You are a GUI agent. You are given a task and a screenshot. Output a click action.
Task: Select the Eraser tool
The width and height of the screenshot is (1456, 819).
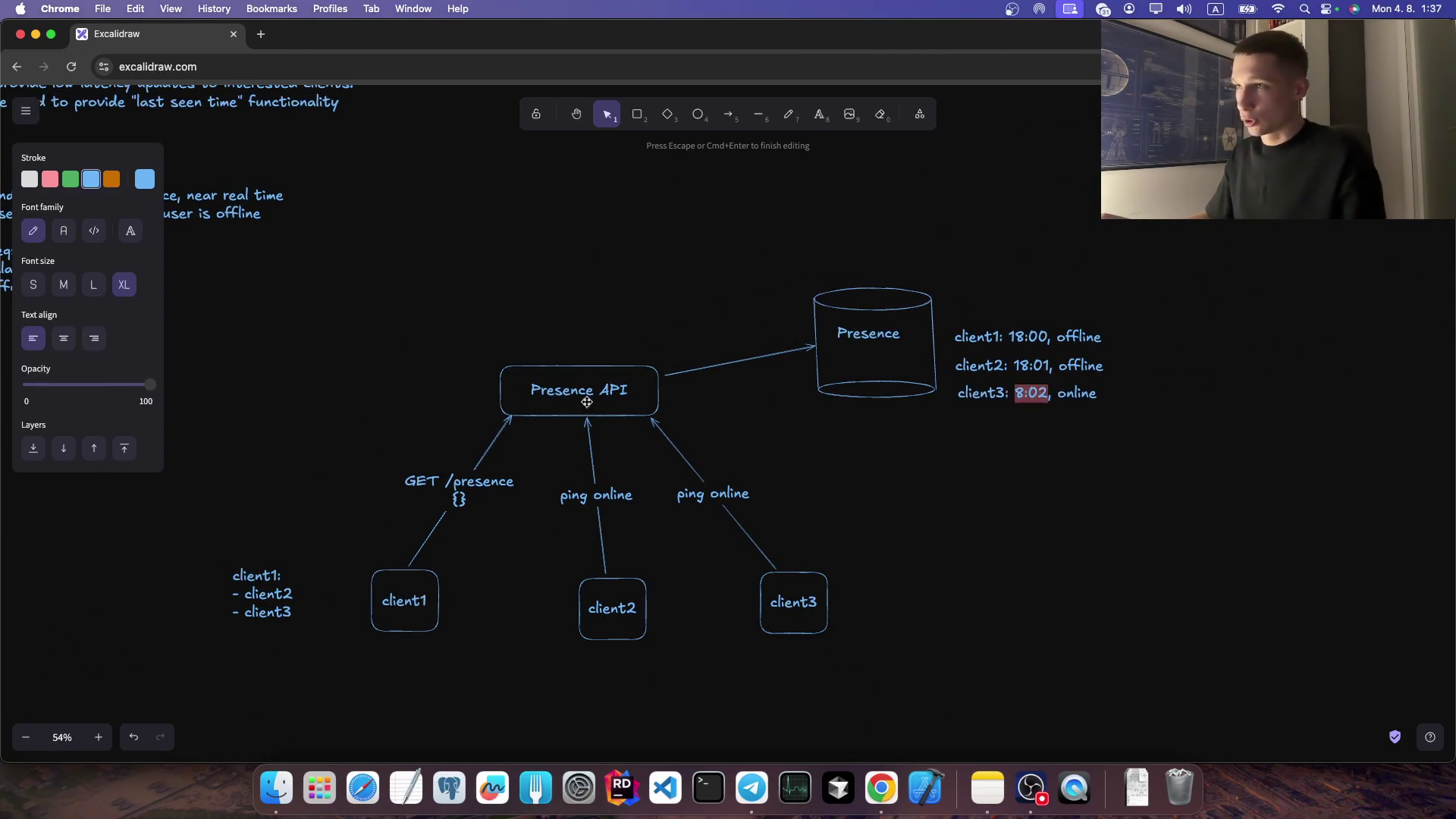click(880, 114)
